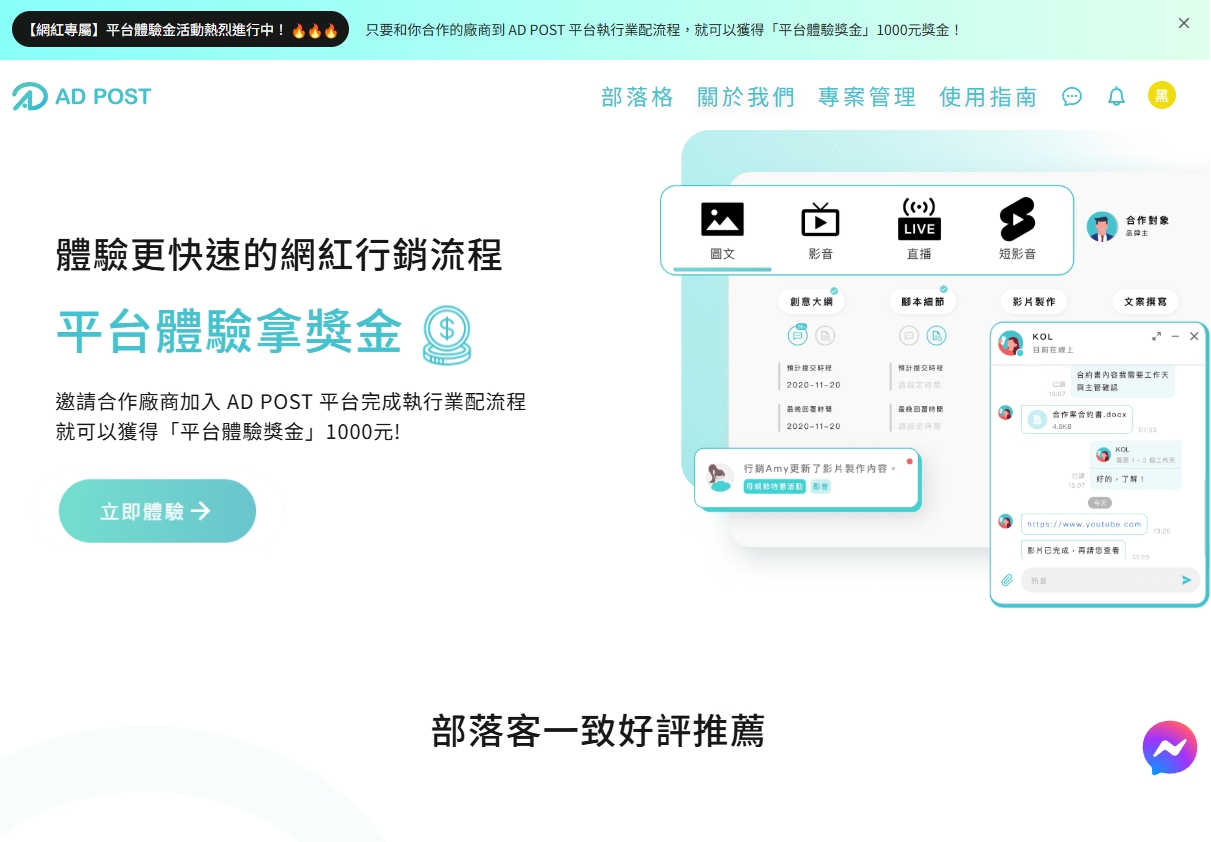The width and height of the screenshot is (1211, 842).
Task: Select the 創意大綱 step pill
Action: point(811,301)
